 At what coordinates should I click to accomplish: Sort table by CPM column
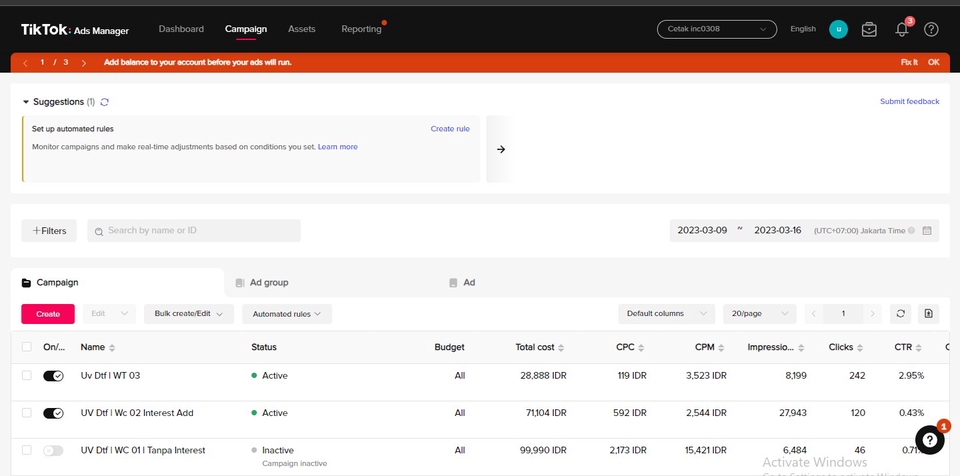point(721,347)
